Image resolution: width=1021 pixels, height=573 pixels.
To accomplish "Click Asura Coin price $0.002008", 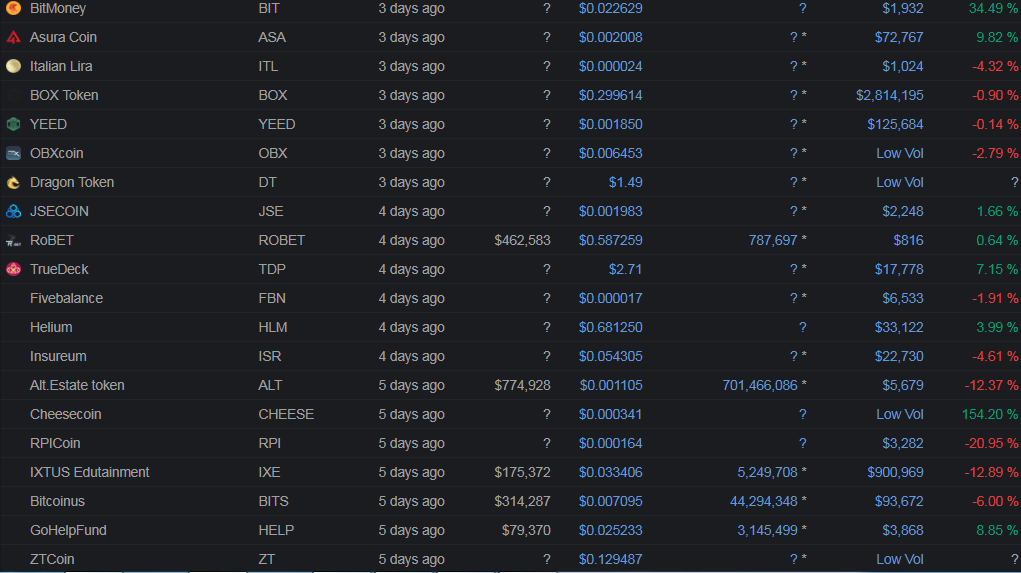I will (610, 37).
